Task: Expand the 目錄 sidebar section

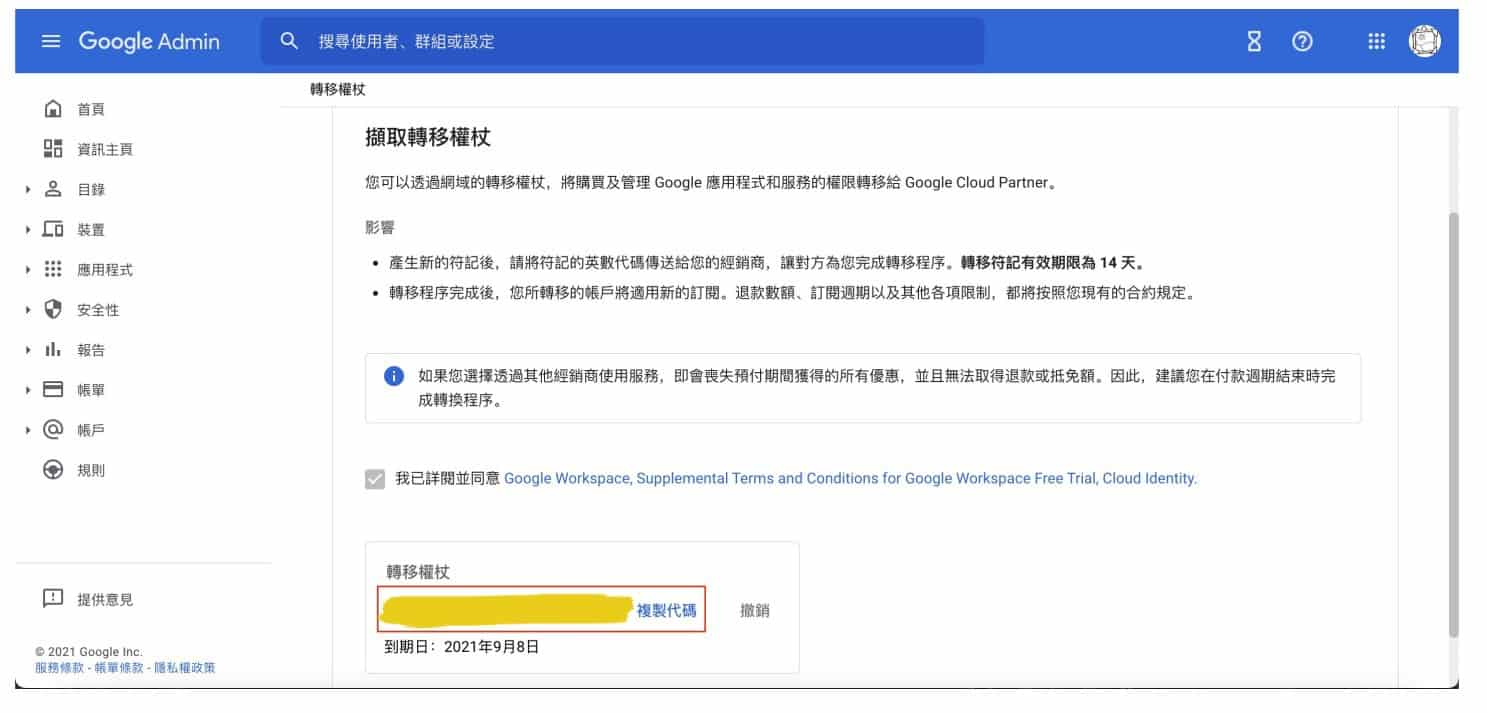Action: point(28,189)
